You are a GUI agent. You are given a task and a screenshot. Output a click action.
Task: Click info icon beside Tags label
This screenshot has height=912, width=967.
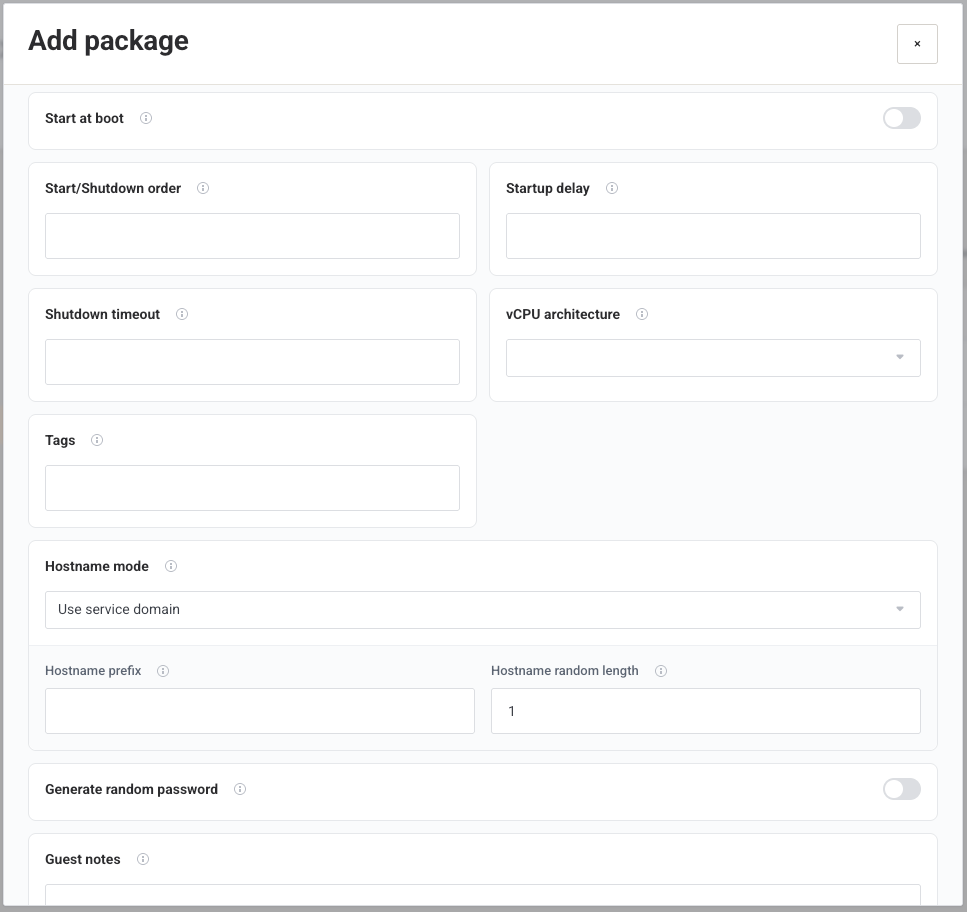pos(97,440)
